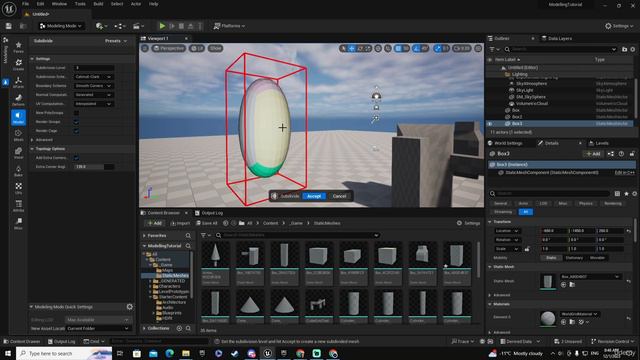Open Outliner filter options icon

(x=494, y=49)
